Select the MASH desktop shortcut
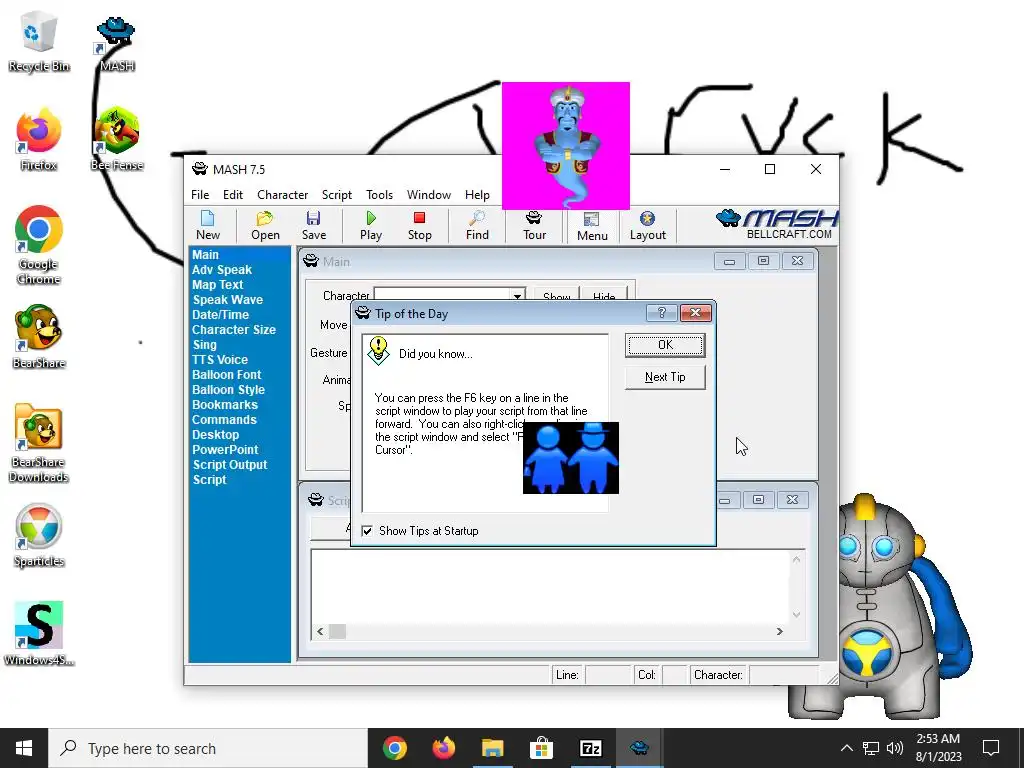The width and height of the screenshot is (1024, 768). coord(117,43)
